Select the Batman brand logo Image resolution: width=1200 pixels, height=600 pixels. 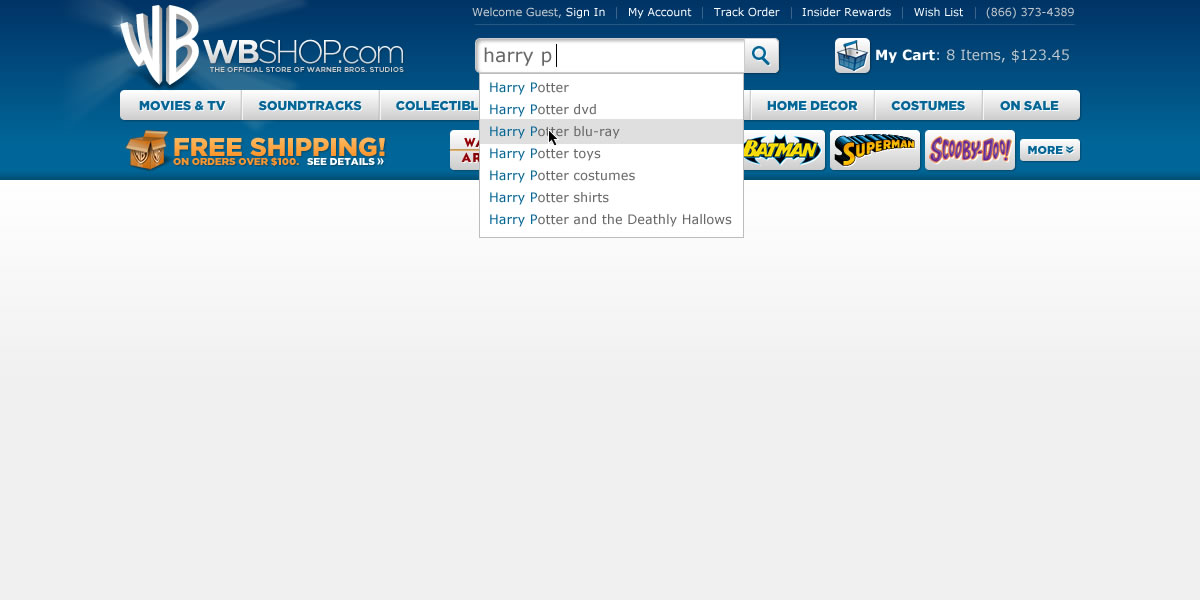(x=784, y=150)
